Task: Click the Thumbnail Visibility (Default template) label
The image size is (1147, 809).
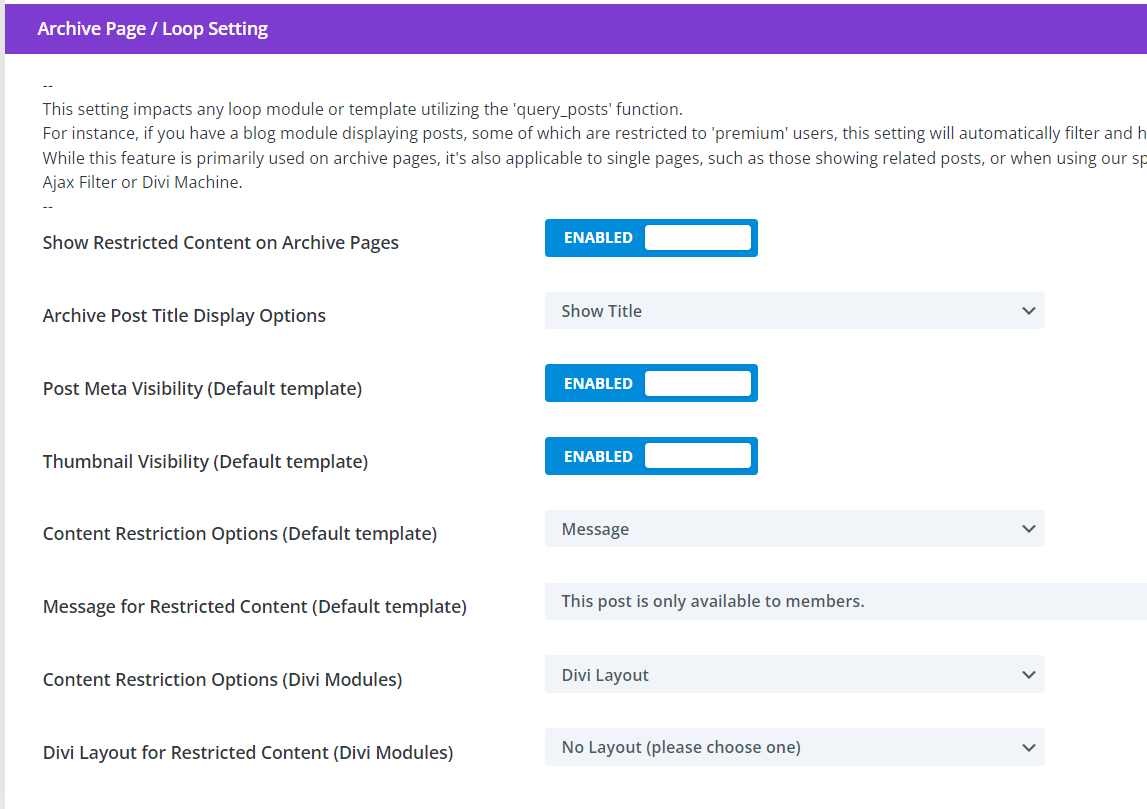Action: pyautogui.click(x=205, y=462)
